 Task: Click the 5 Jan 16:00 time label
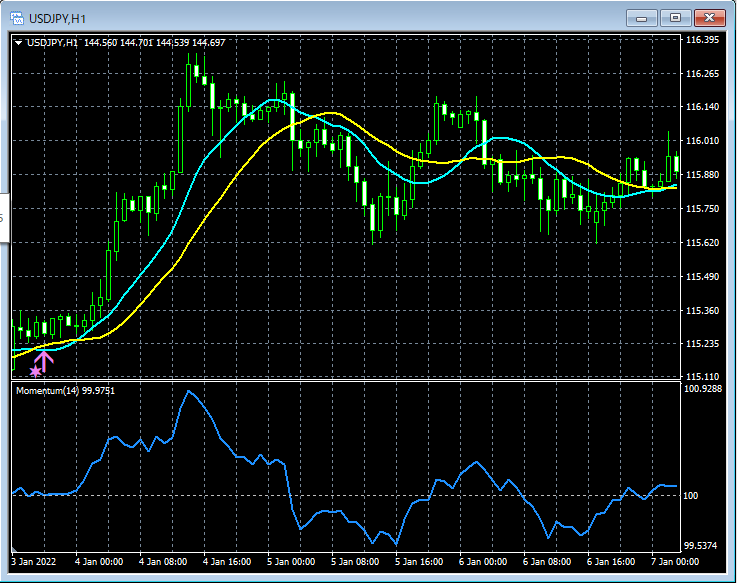point(419,562)
